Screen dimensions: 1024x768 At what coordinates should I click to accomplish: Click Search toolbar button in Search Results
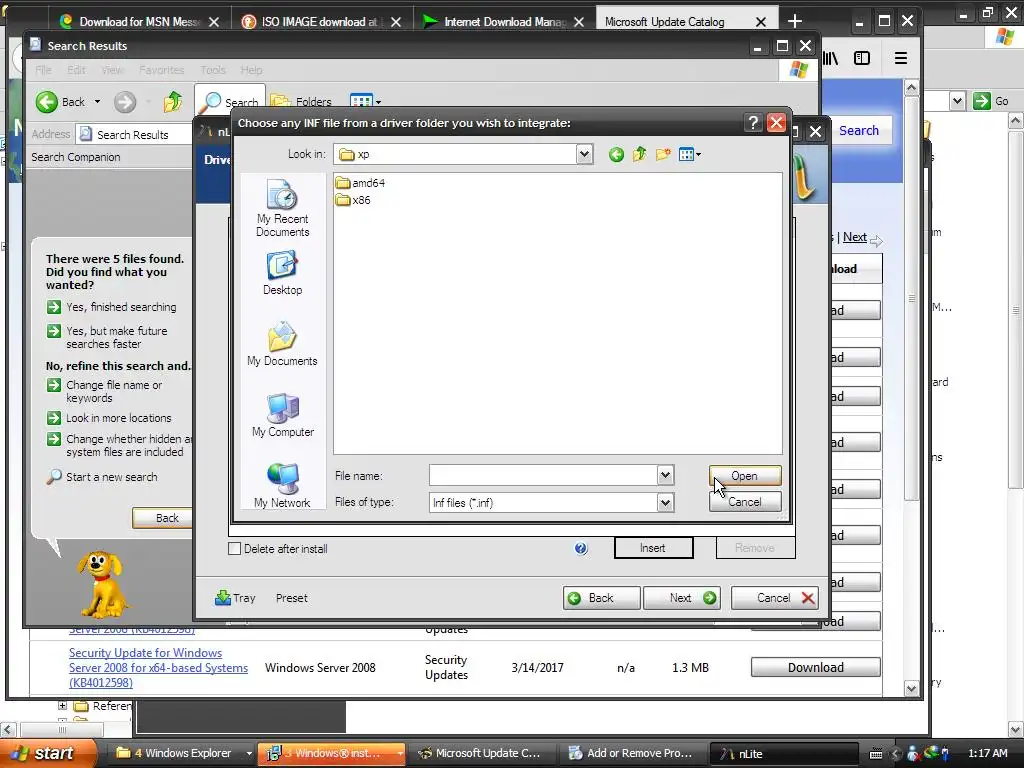coord(230,102)
